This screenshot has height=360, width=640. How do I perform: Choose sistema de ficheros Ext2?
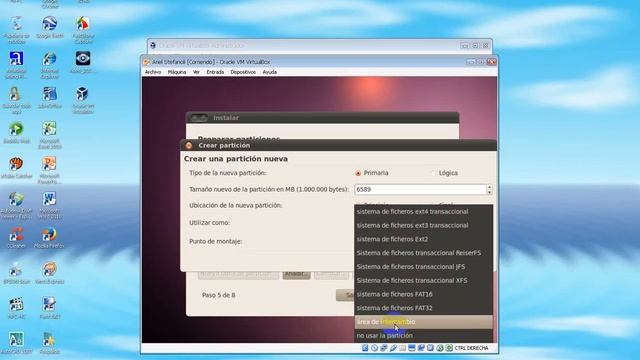click(x=423, y=239)
